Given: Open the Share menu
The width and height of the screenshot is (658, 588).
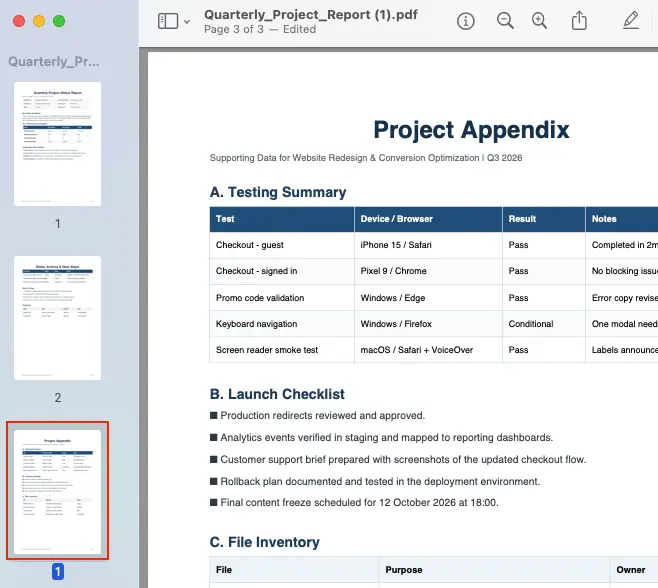Looking at the screenshot, I should (579, 20).
